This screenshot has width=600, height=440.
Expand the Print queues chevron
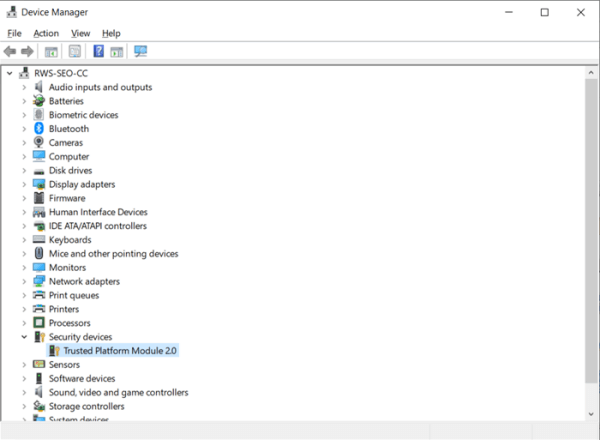tap(24, 295)
